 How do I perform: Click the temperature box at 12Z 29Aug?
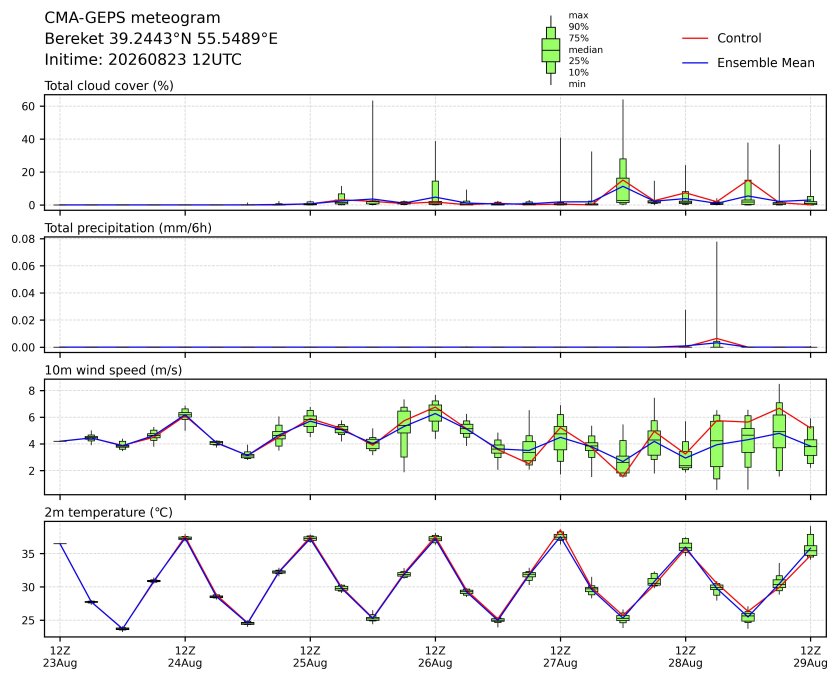(810, 547)
